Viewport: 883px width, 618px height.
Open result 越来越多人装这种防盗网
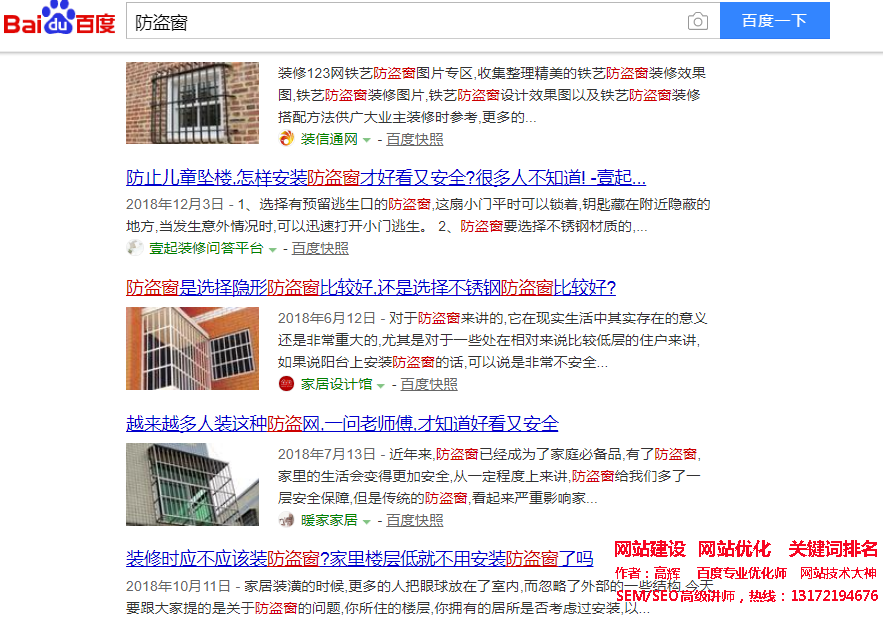click(342, 423)
